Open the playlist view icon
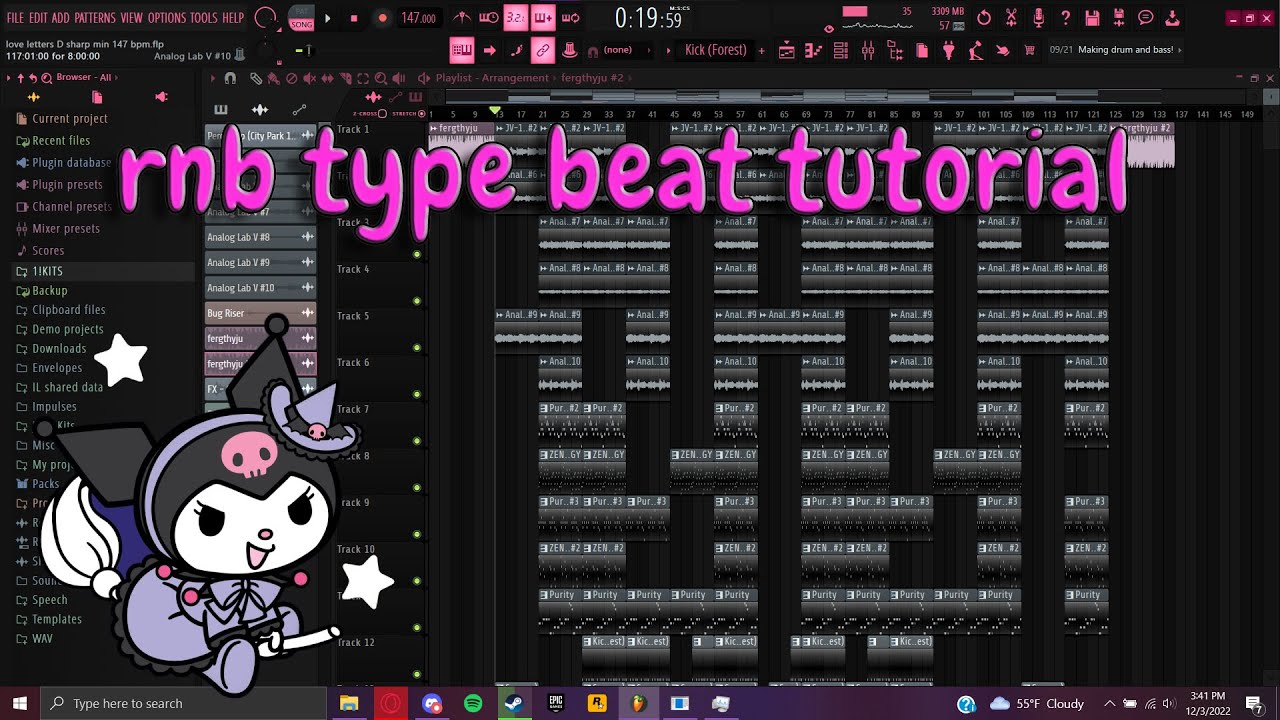1280x720 pixels. (787, 50)
